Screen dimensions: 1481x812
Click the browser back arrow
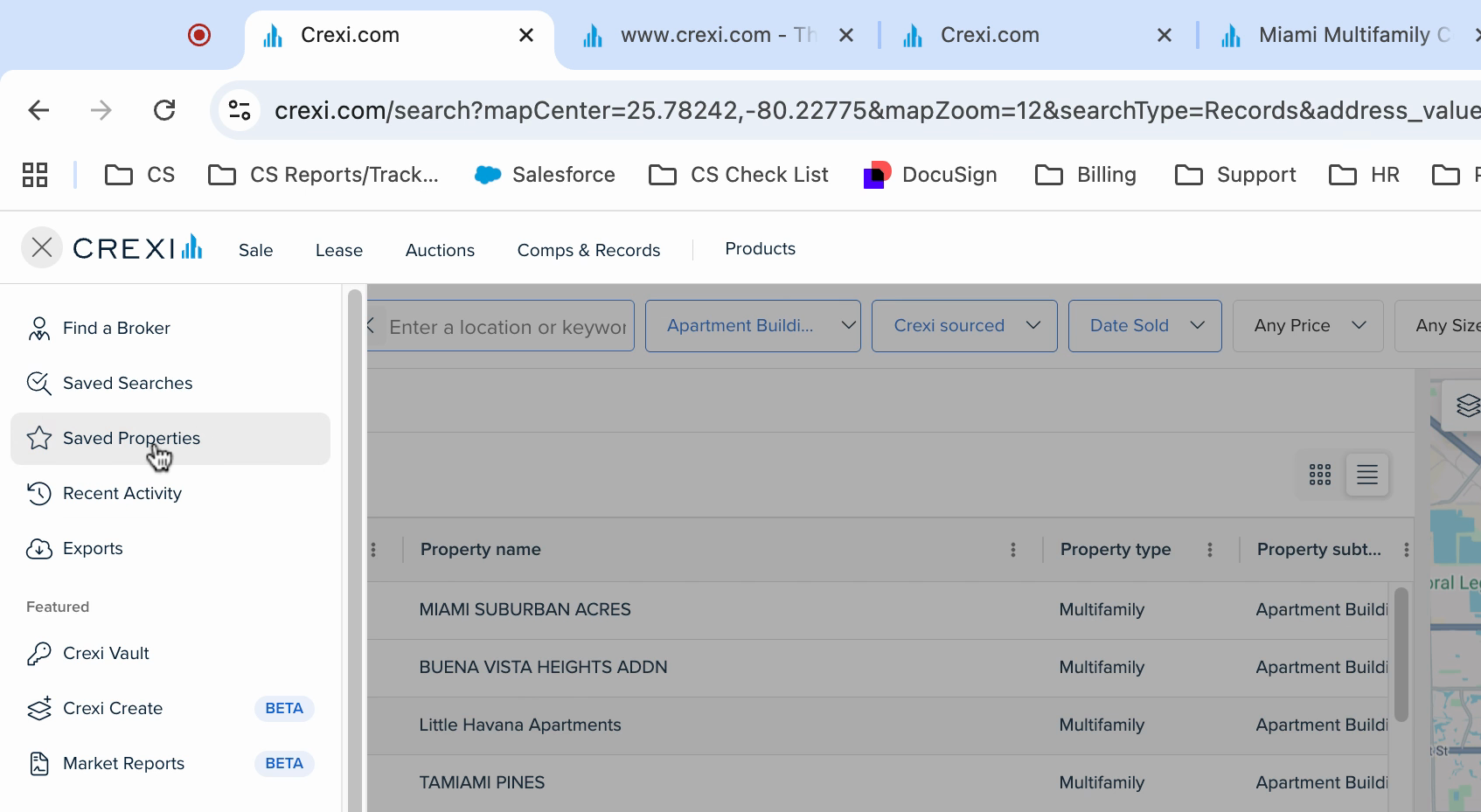tap(38, 110)
